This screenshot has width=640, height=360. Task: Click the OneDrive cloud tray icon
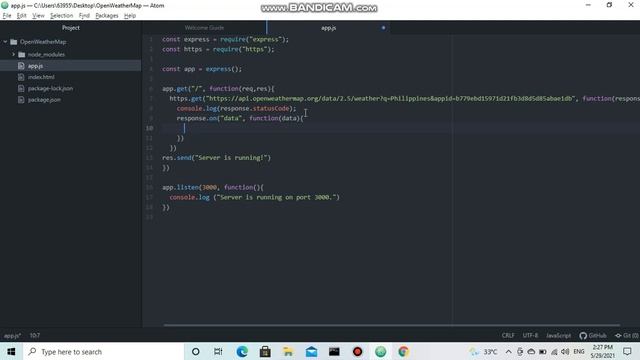point(531,351)
